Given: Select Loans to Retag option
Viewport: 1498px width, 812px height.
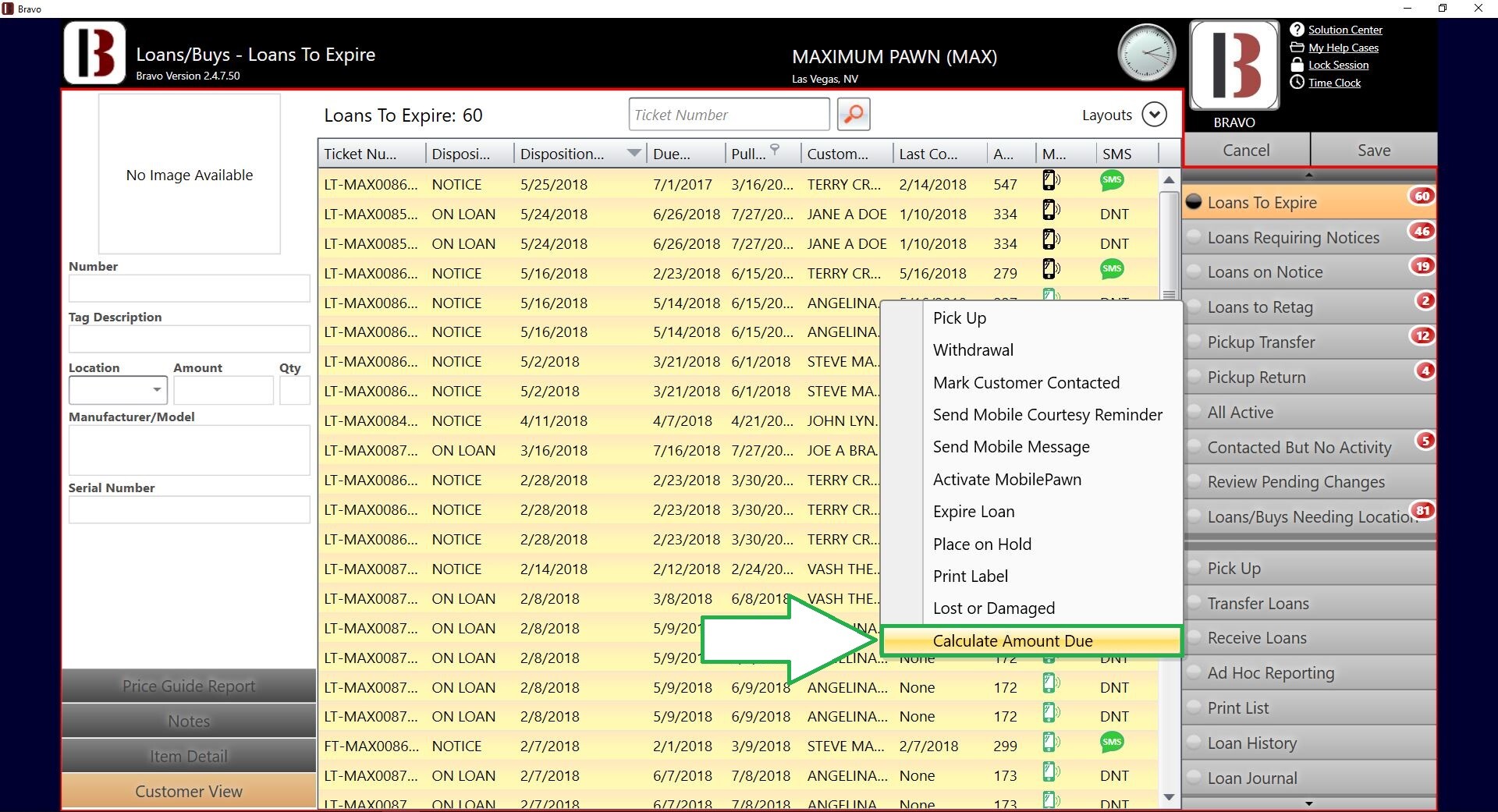Looking at the screenshot, I should (1309, 307).
